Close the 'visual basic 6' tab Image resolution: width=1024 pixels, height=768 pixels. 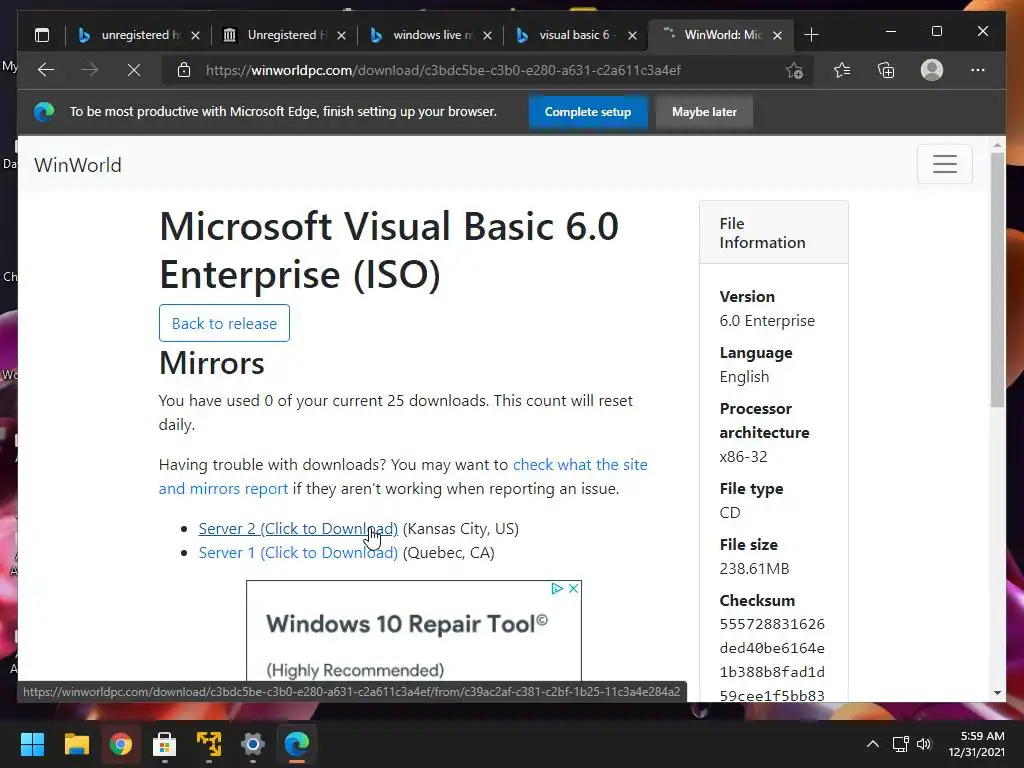[632, 35]
